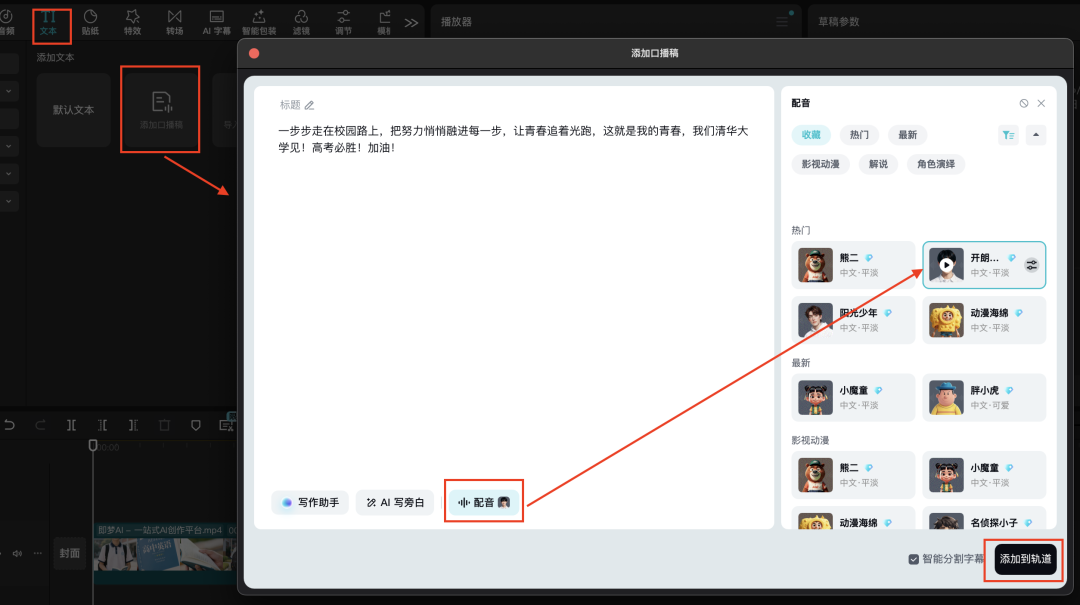Open the 转场 transitions panel

[x=173, y=22]
